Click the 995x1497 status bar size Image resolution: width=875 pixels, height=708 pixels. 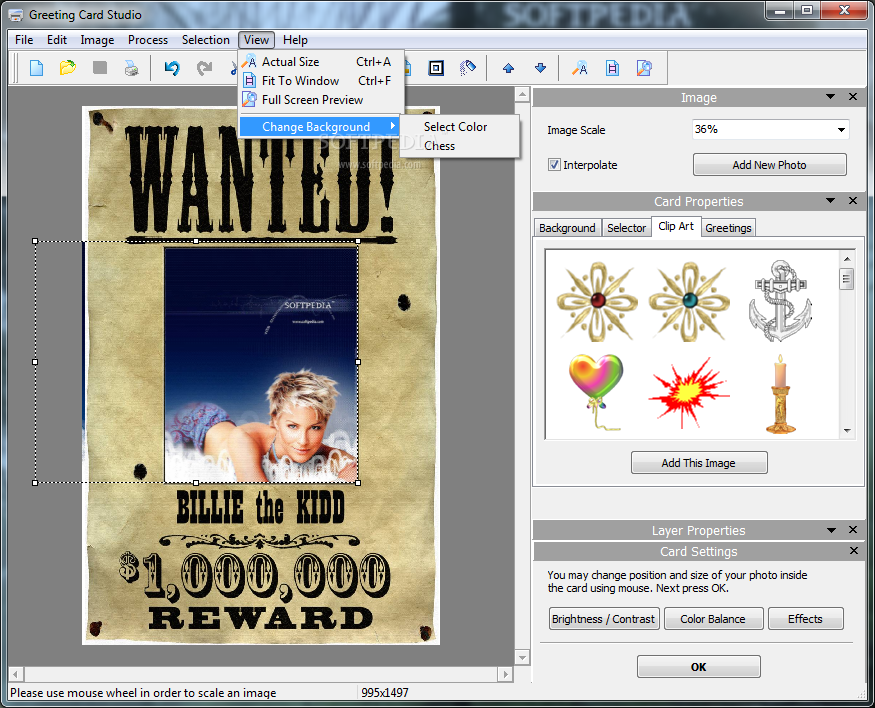[384, 692]
